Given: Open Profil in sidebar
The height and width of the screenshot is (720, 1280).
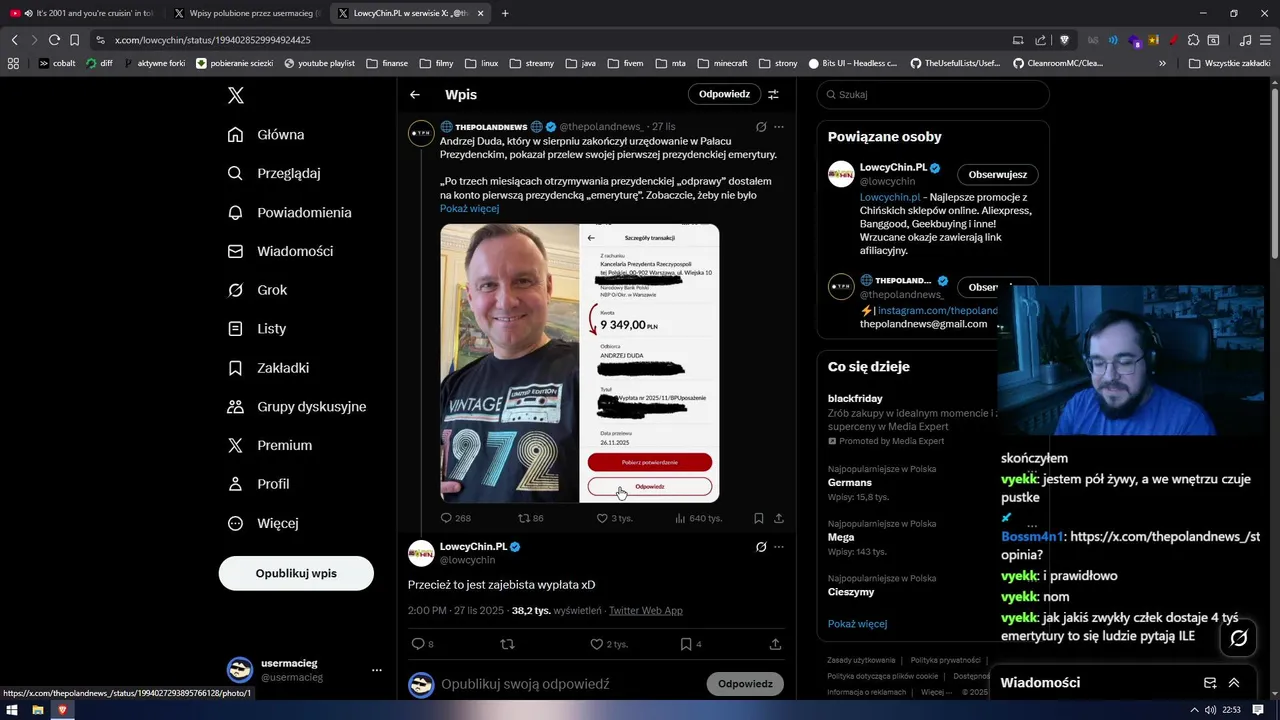Looking at the screenshot, I should click(x=259, y=484).
